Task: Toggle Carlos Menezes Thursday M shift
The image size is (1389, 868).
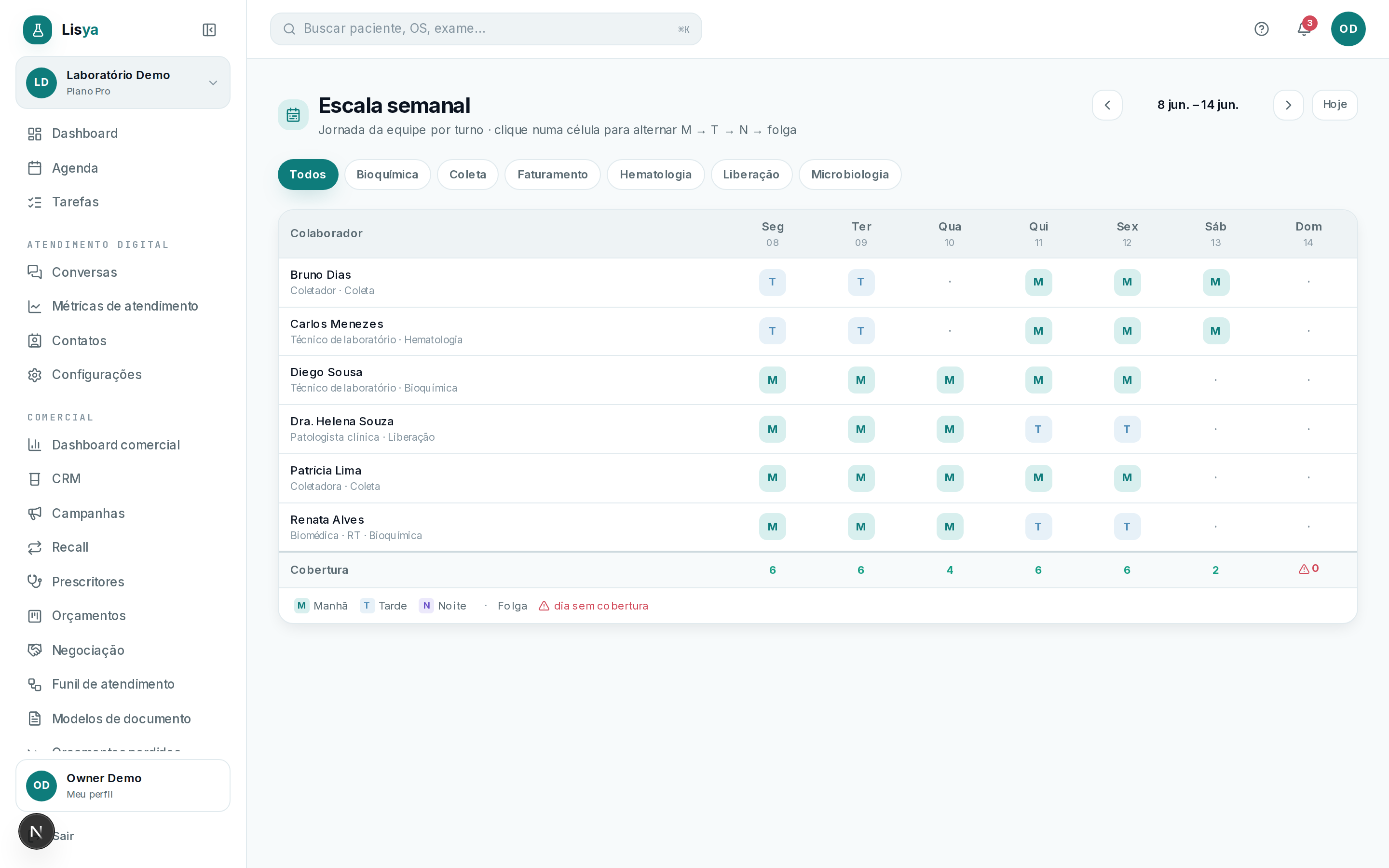Action: click(x=1038, y=331)
